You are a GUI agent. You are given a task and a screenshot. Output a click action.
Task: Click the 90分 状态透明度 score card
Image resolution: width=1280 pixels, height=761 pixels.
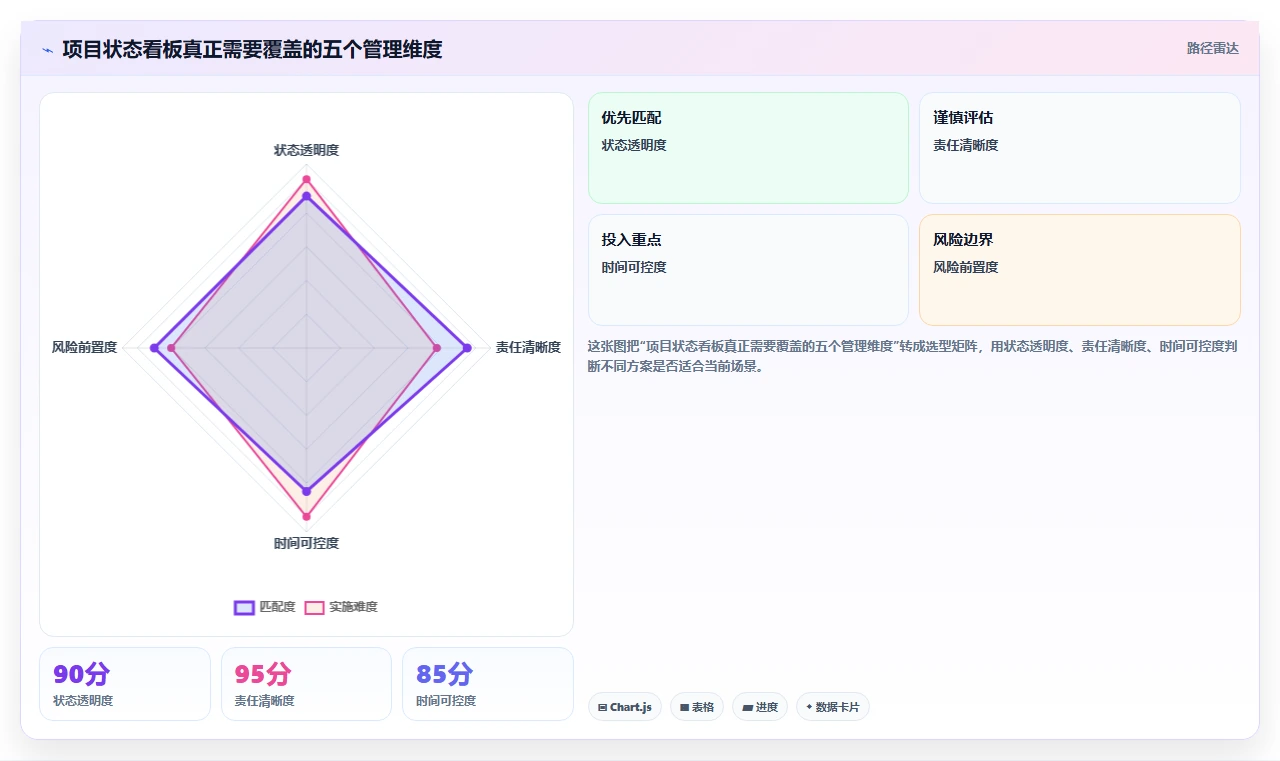pos(125,684)
